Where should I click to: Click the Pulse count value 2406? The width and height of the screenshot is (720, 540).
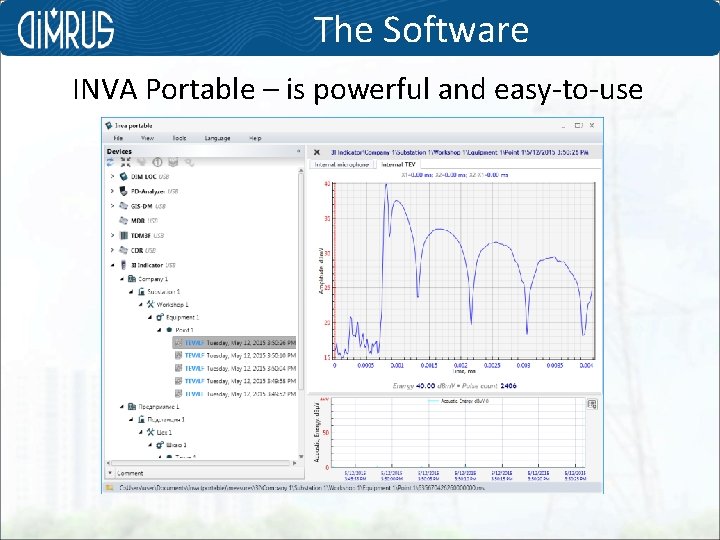pyautogui.click(x=508, y=386)
